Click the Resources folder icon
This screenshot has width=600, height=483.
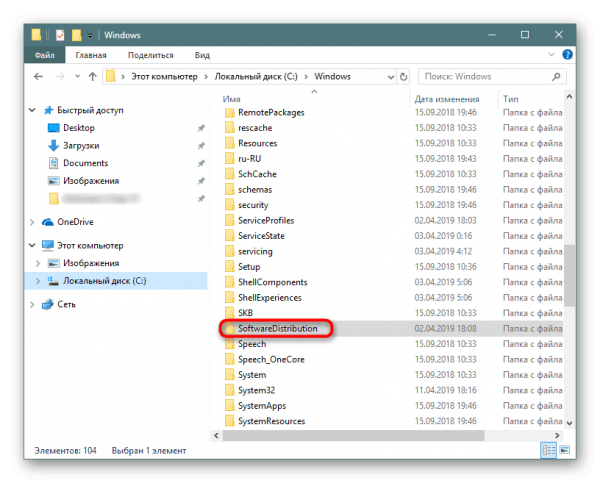click(x=230, y=144)
